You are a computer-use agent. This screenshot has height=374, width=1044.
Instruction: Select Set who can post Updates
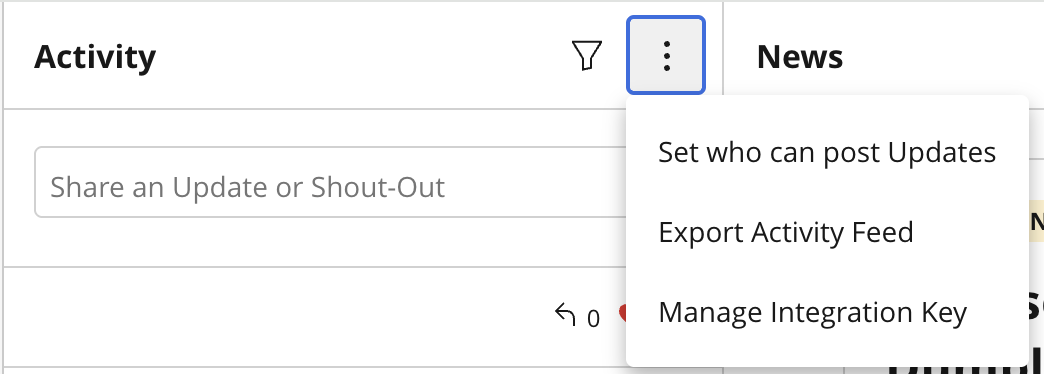pos(827,152)
